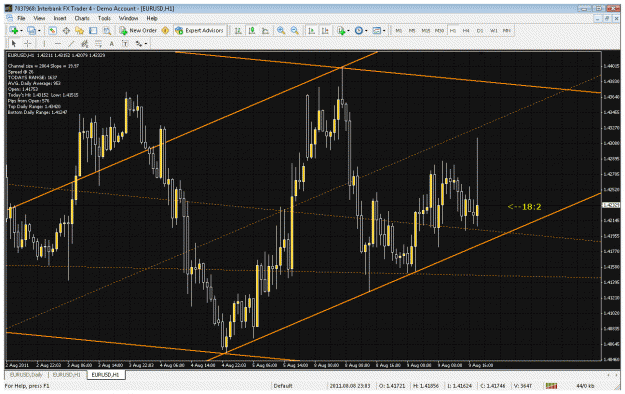Select the MN timeframe button
The height and width of the screenshot is (394, 625).
click(x=507, y=31)
